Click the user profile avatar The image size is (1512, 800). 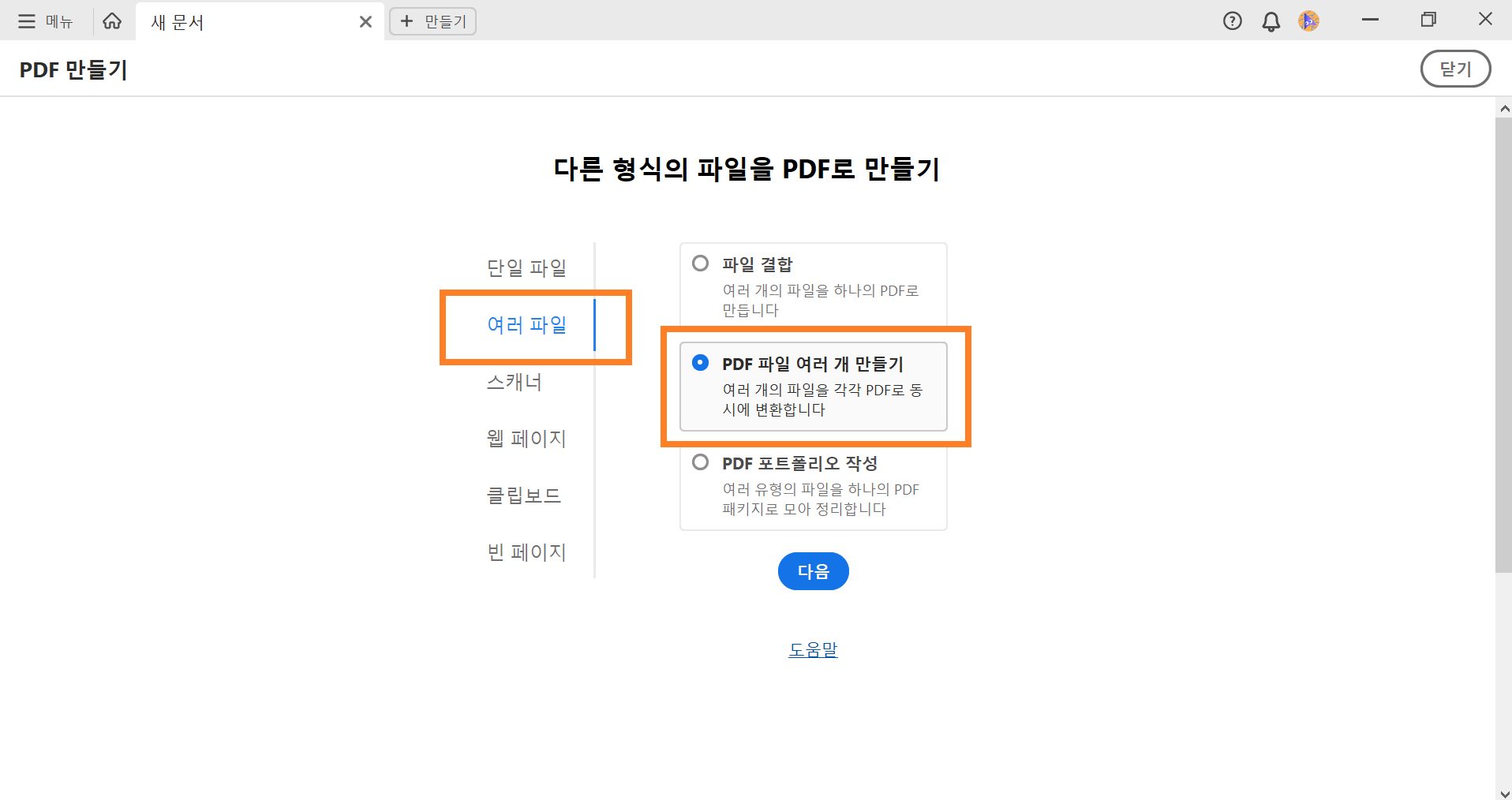tap(1309, 21)
